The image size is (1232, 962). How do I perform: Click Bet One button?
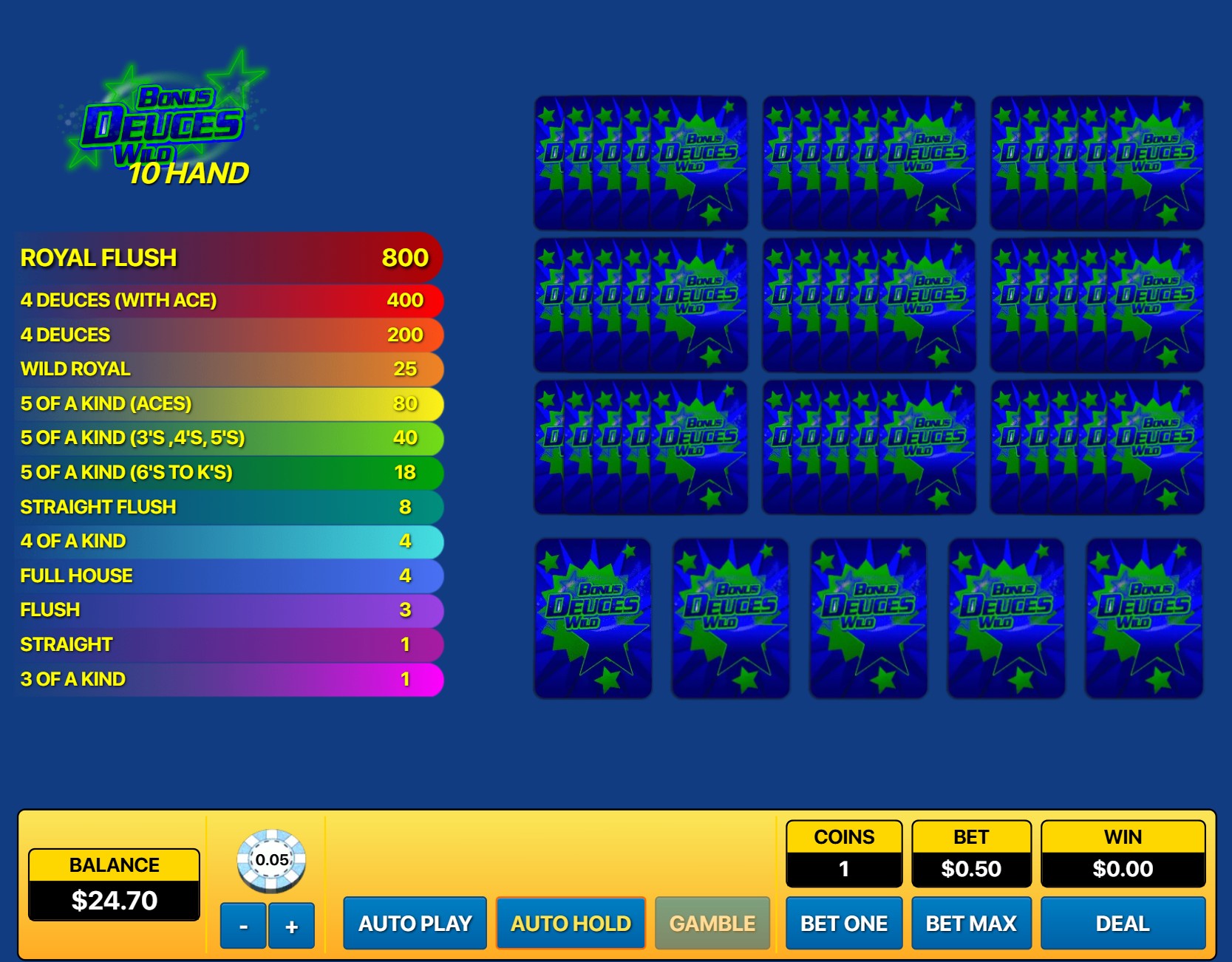tap(843, 923)
